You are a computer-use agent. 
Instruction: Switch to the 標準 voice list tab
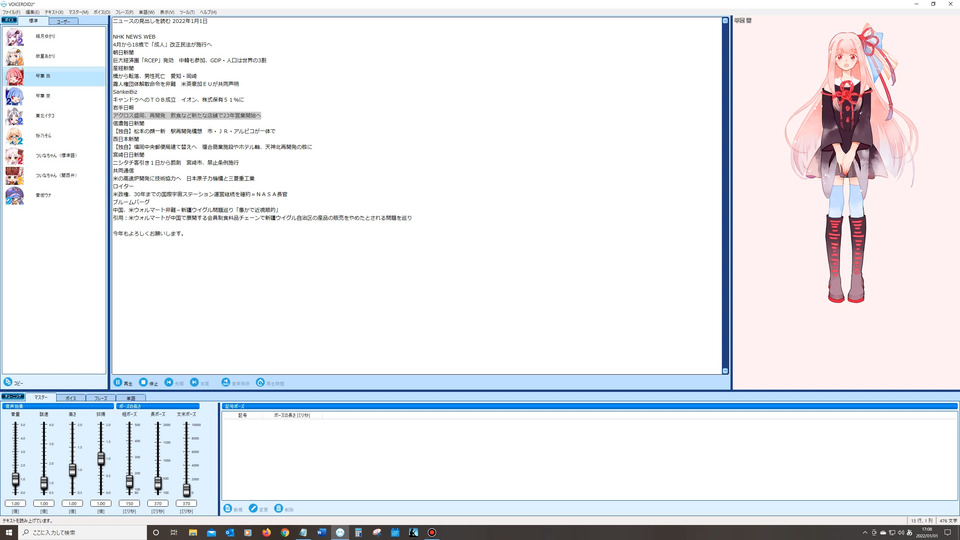(34, 21)
